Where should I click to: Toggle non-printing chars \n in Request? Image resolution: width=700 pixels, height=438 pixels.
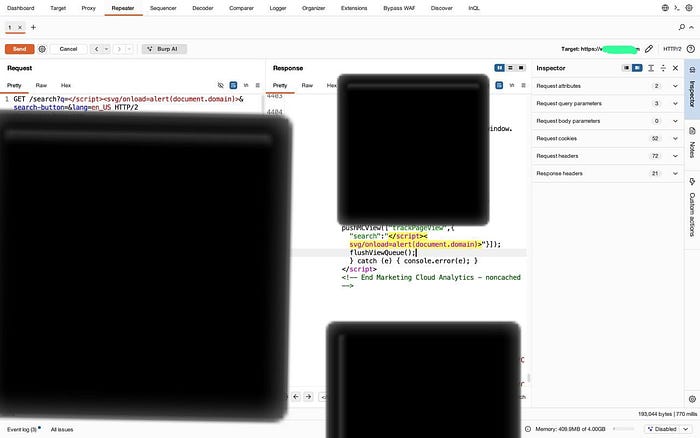coord(246,85)
